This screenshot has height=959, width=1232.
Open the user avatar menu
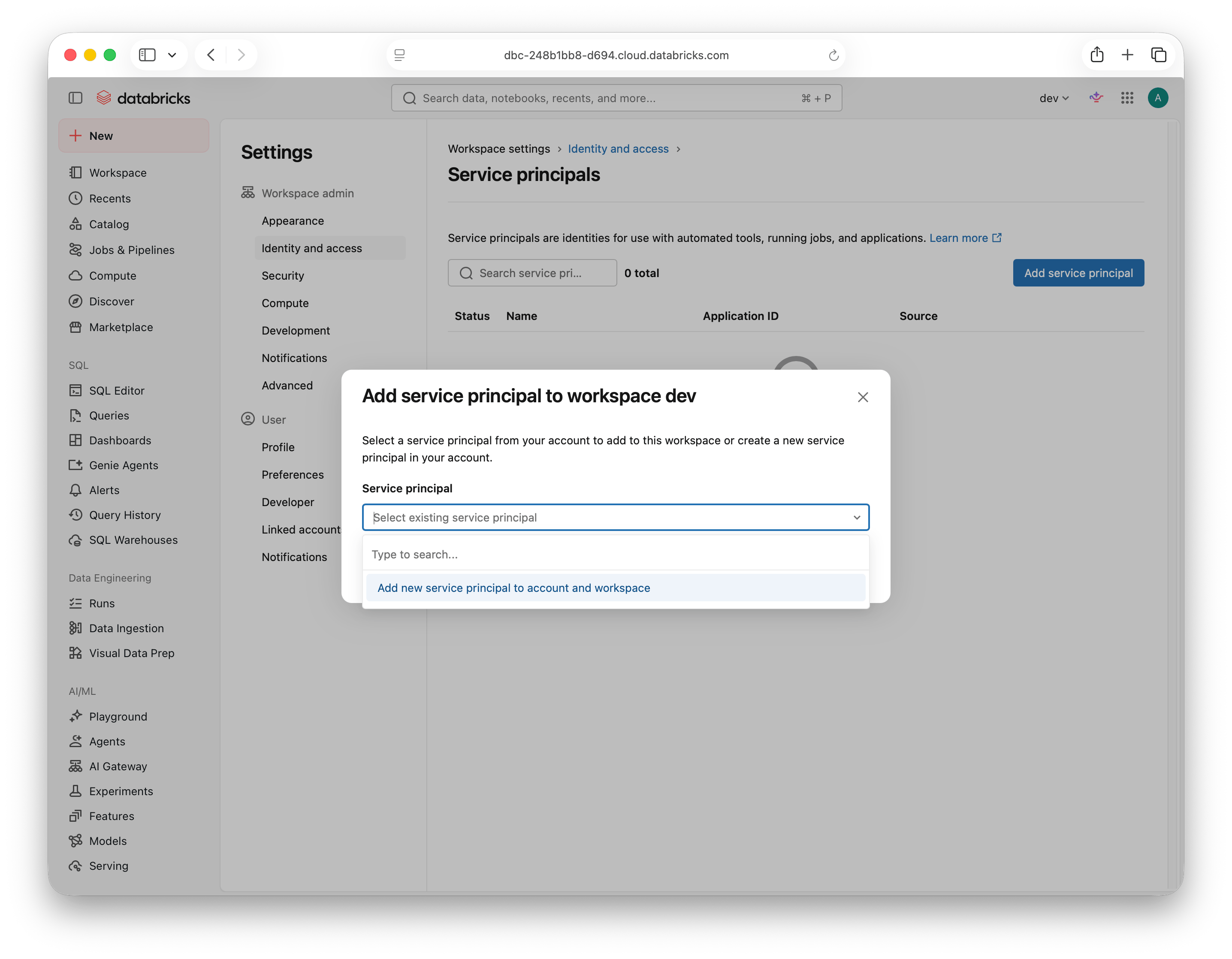[x=1157, y=98]
